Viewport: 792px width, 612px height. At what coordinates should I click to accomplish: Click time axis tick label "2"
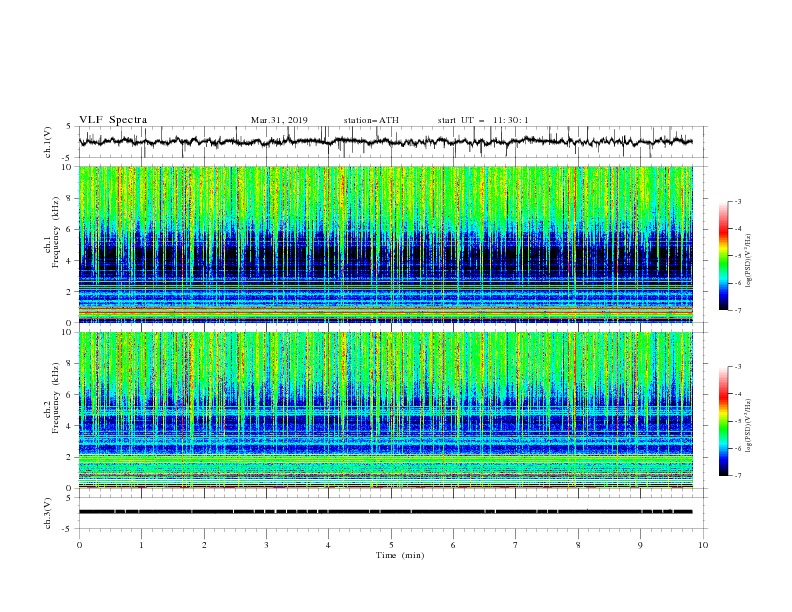tap(204, 545)
